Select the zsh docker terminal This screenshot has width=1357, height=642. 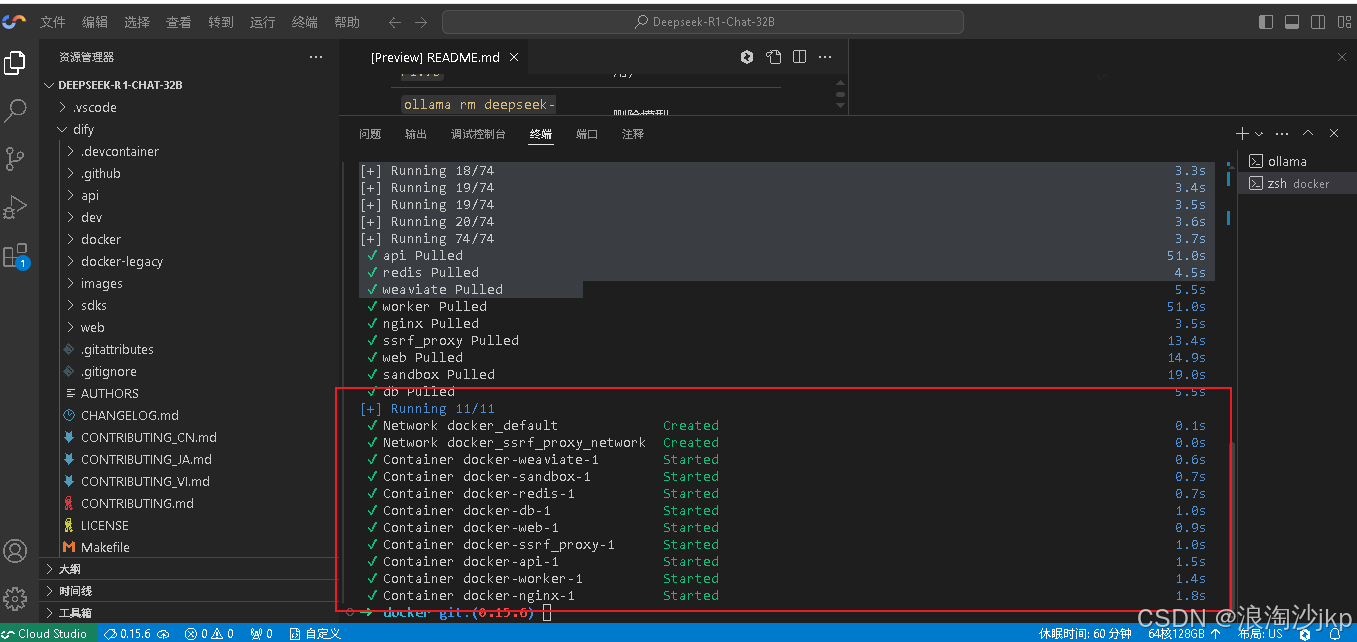[x=1297, y=183]
